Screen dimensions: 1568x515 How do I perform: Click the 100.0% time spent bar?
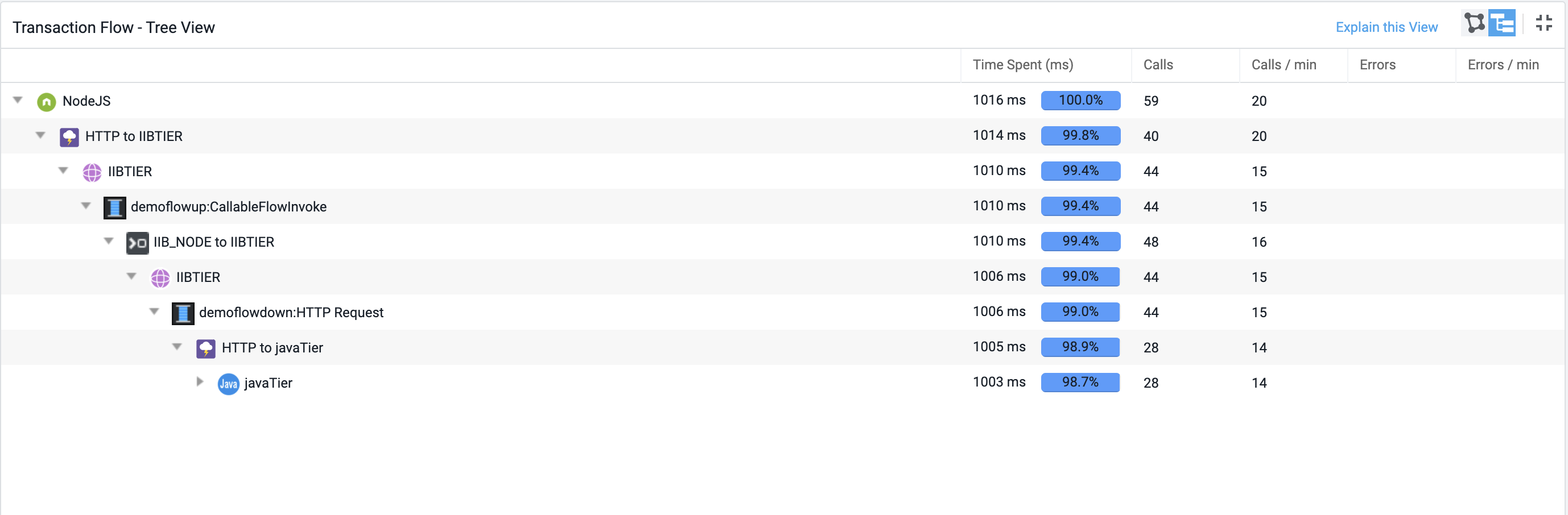(1080, 100)
